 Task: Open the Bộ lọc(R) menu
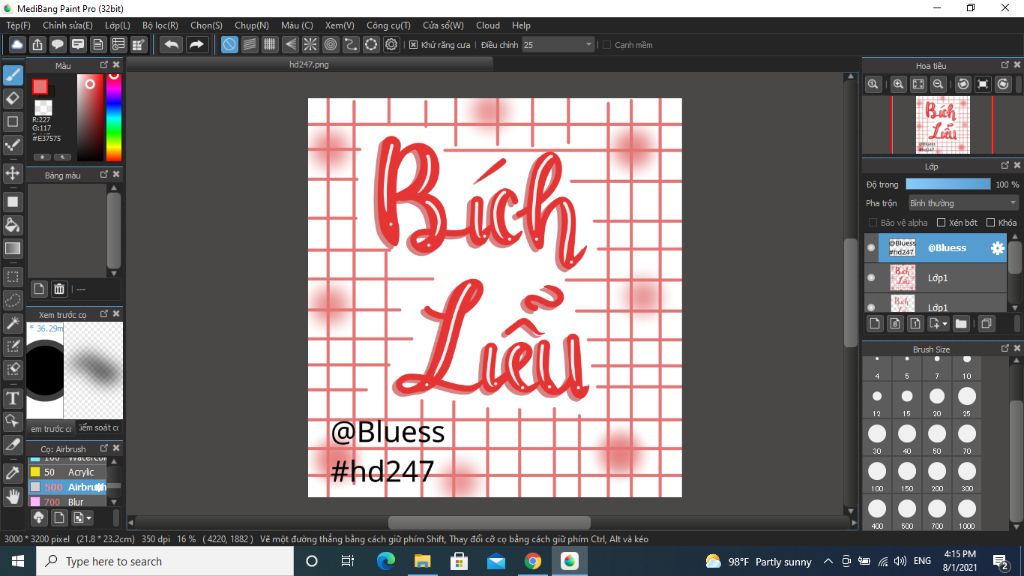tap(160, 25)
